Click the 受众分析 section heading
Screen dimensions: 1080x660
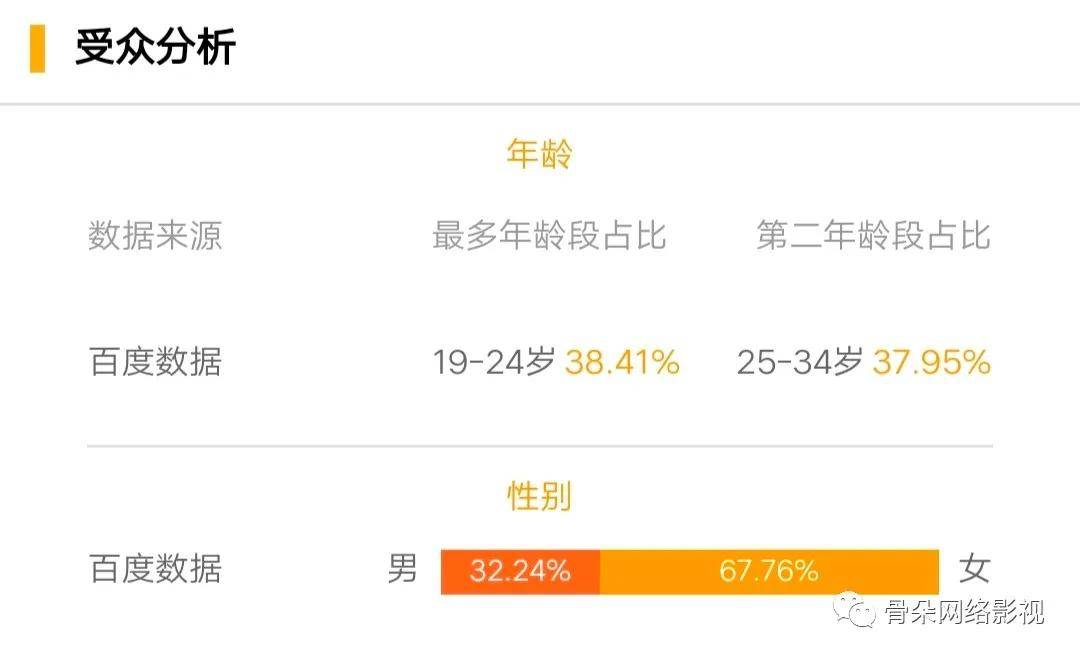tap(155, 47)
